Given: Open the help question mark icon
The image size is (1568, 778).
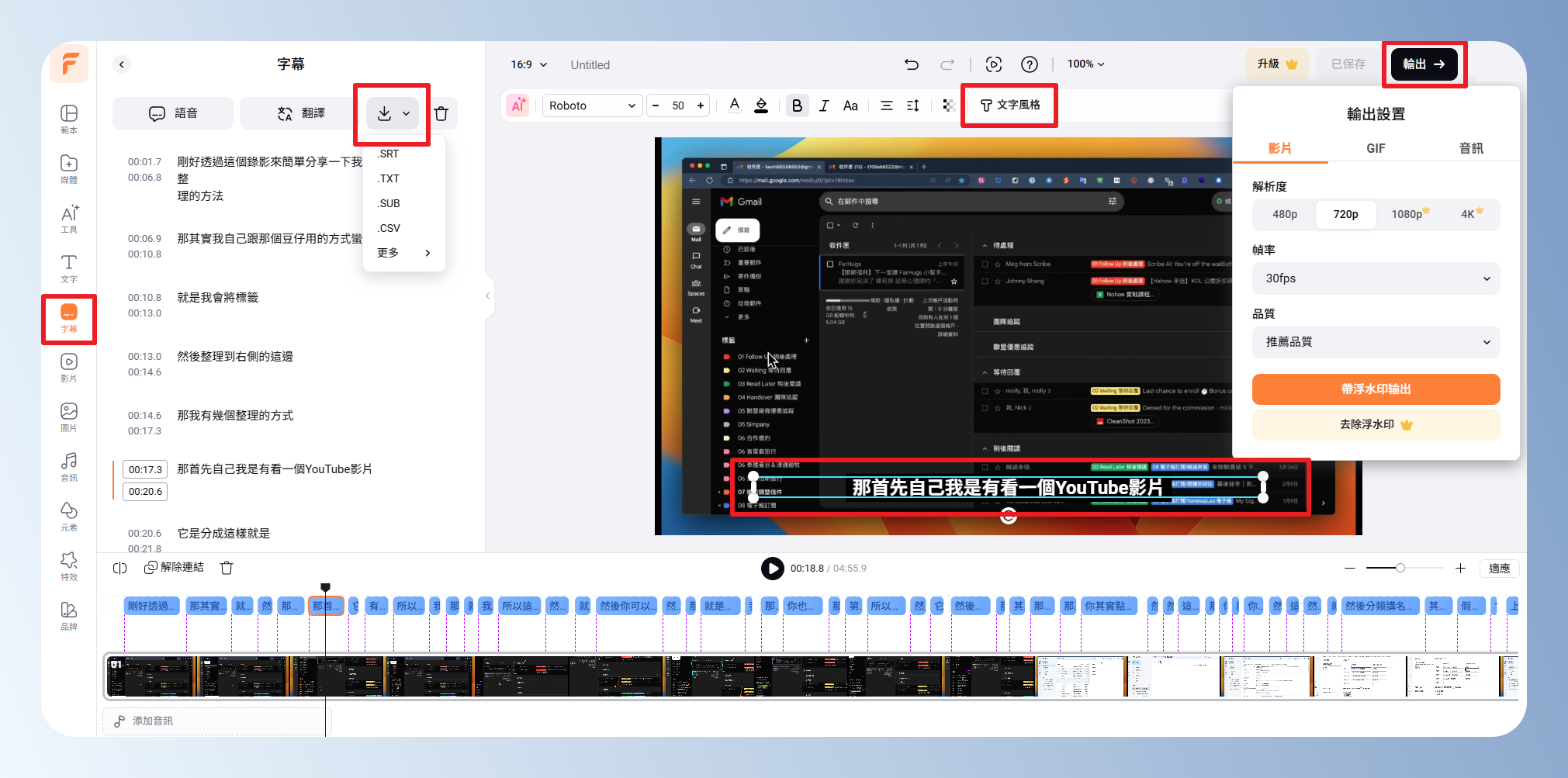Looking at the screenshot, I should 1029,64.
